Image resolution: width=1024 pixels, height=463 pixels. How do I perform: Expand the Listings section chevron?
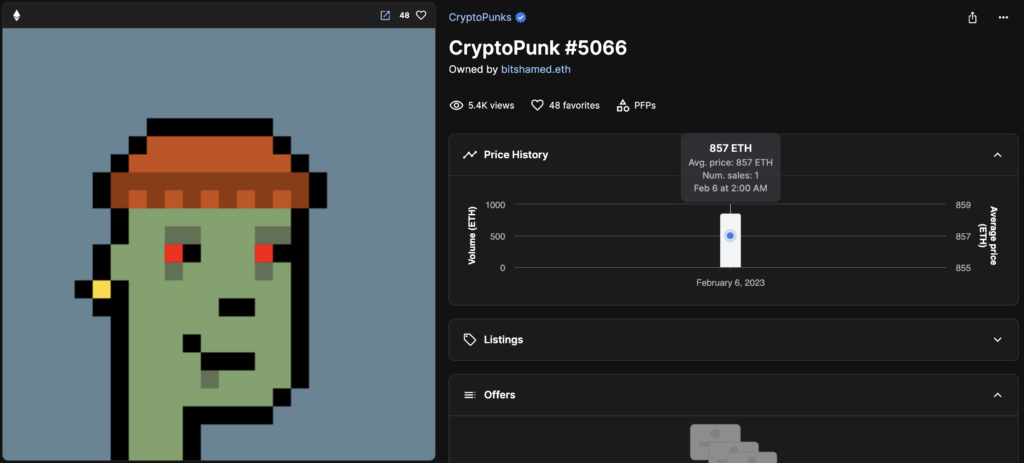[x=997, y=340]
